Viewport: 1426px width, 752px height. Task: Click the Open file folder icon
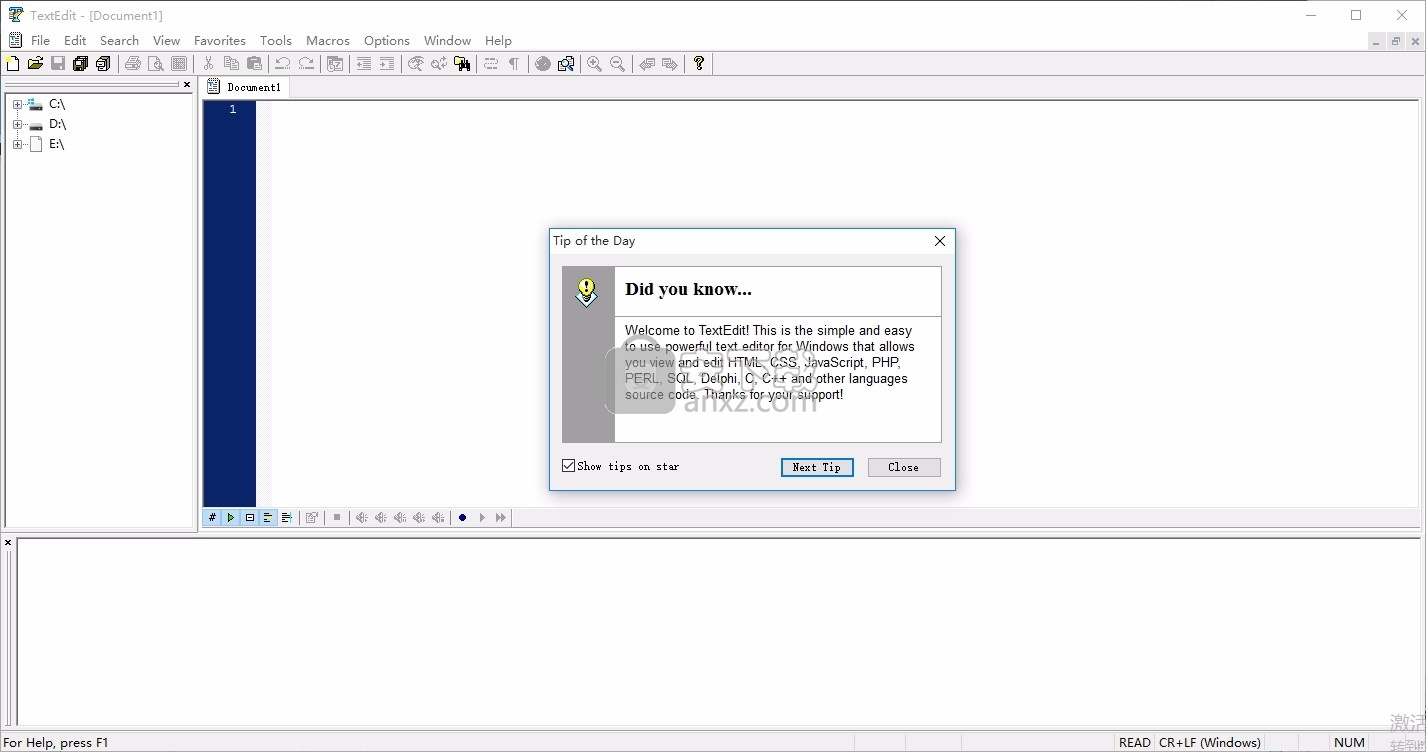click(35, 64)
